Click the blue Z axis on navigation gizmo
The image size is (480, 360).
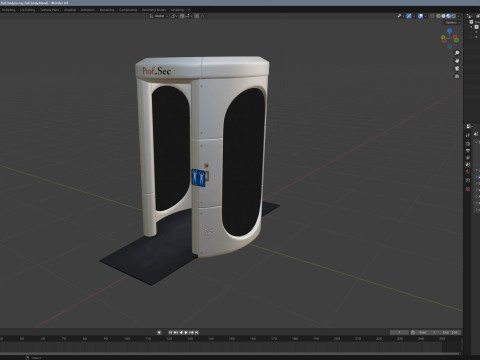point(450,31)
